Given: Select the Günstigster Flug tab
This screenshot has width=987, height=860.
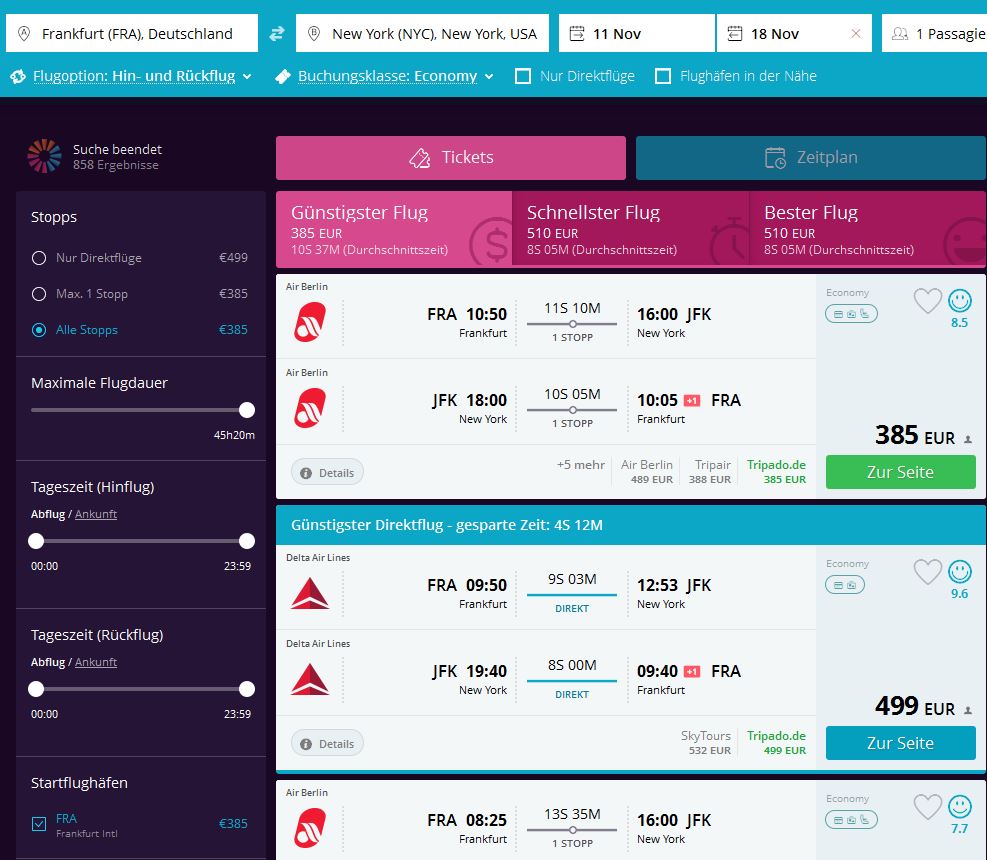Looking at the screenshot, I should (x=394, y=230).
